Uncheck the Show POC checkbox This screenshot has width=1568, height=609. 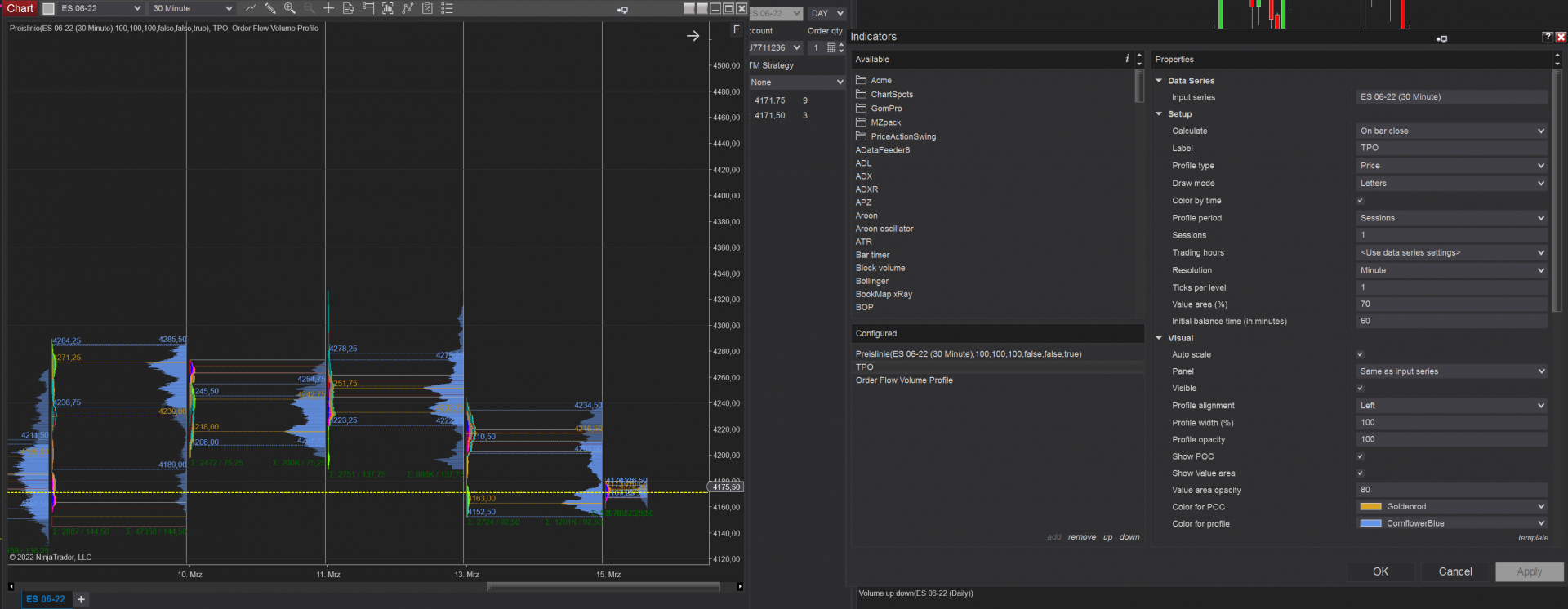coord(1361,456)
